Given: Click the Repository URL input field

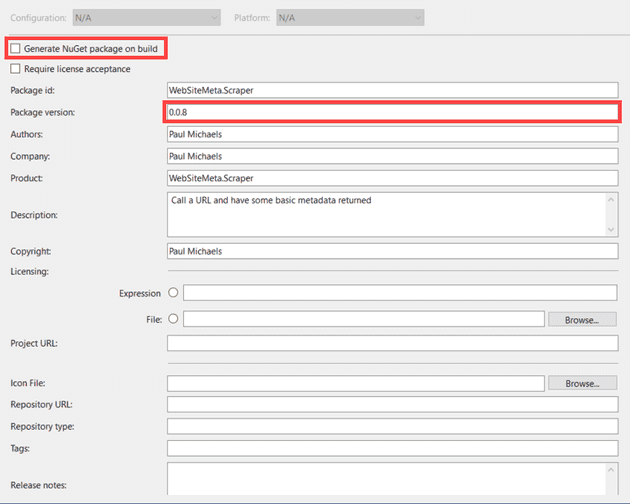Looking at the screenshot, I should click(x=393, y=404).
